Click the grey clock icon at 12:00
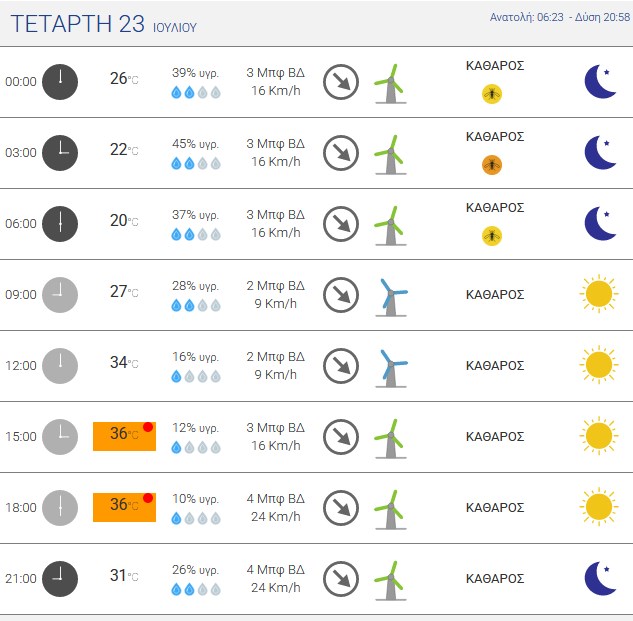Image resolution: width=633 pixels, height=621 pixels. pos(60,366)
